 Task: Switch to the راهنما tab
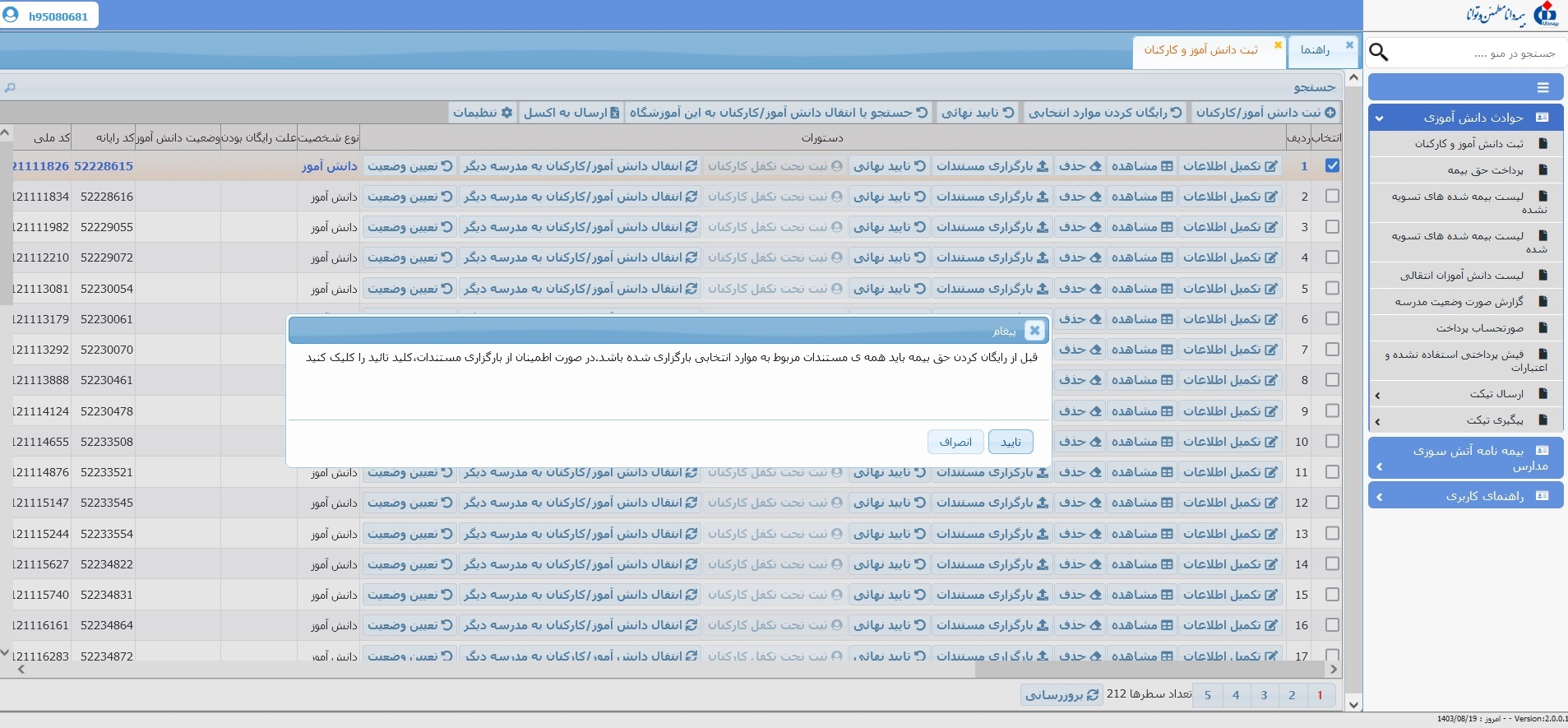pyautogui.click(x=1315, y=50)
